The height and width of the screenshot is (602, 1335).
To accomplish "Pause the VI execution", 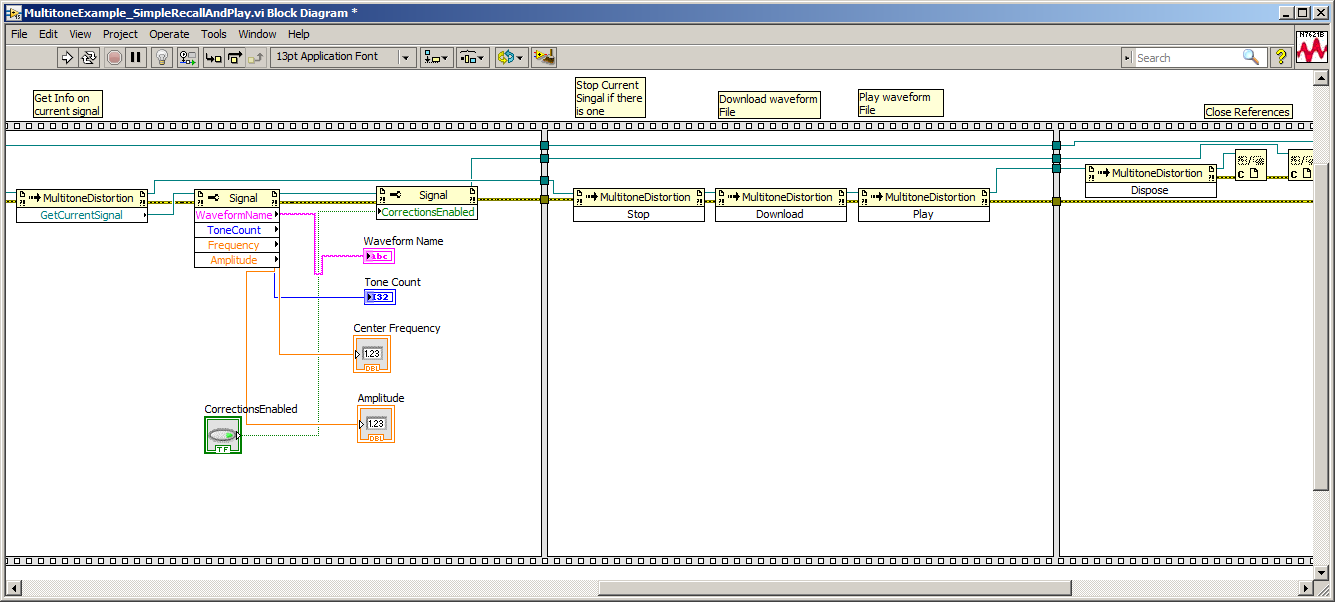I will coord(136,57).
